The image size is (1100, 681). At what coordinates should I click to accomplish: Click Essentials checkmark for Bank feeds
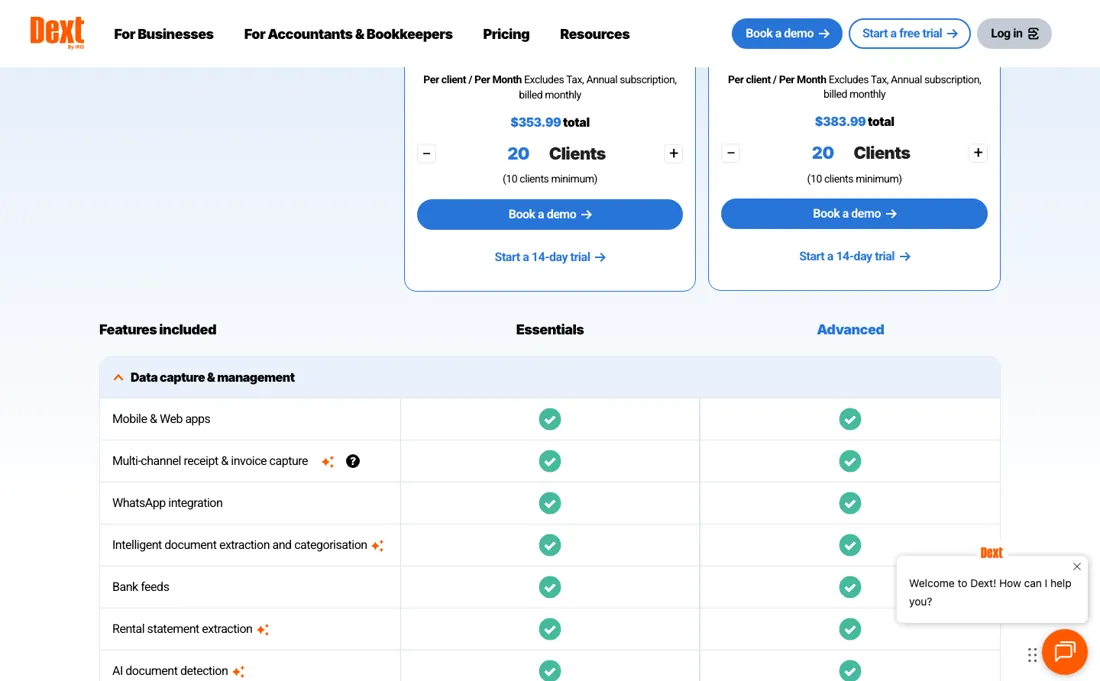[550, 587]
